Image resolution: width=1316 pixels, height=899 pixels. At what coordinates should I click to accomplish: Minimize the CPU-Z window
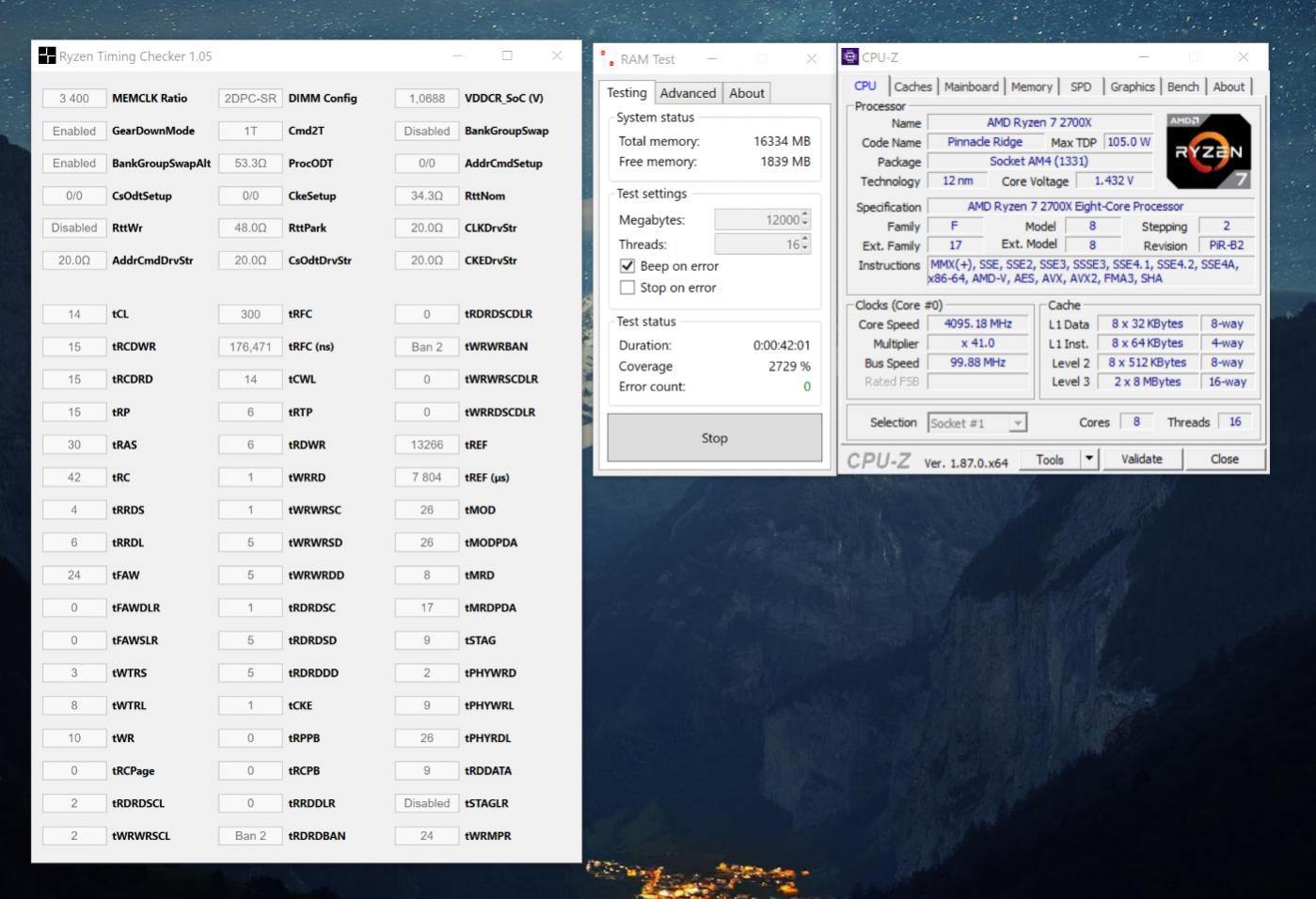click(1143, 56)
